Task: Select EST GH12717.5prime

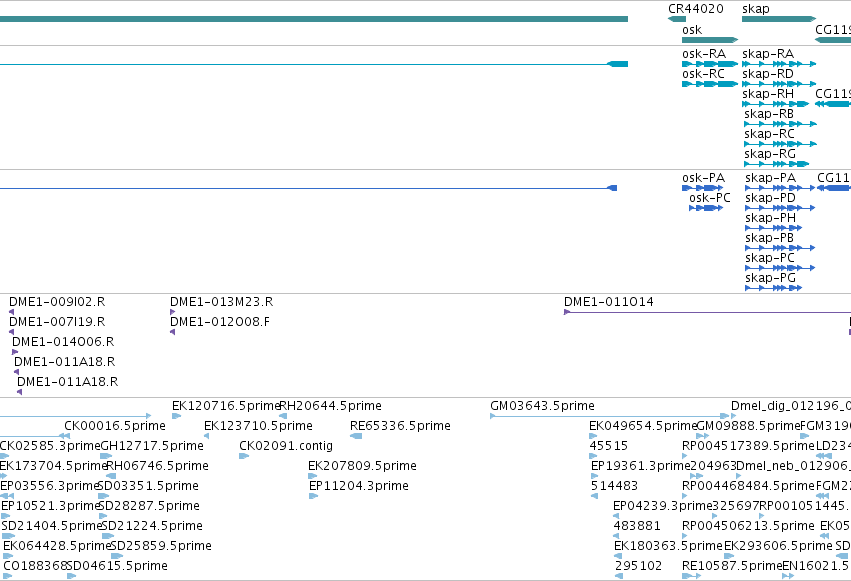Action: click(106, 456)
